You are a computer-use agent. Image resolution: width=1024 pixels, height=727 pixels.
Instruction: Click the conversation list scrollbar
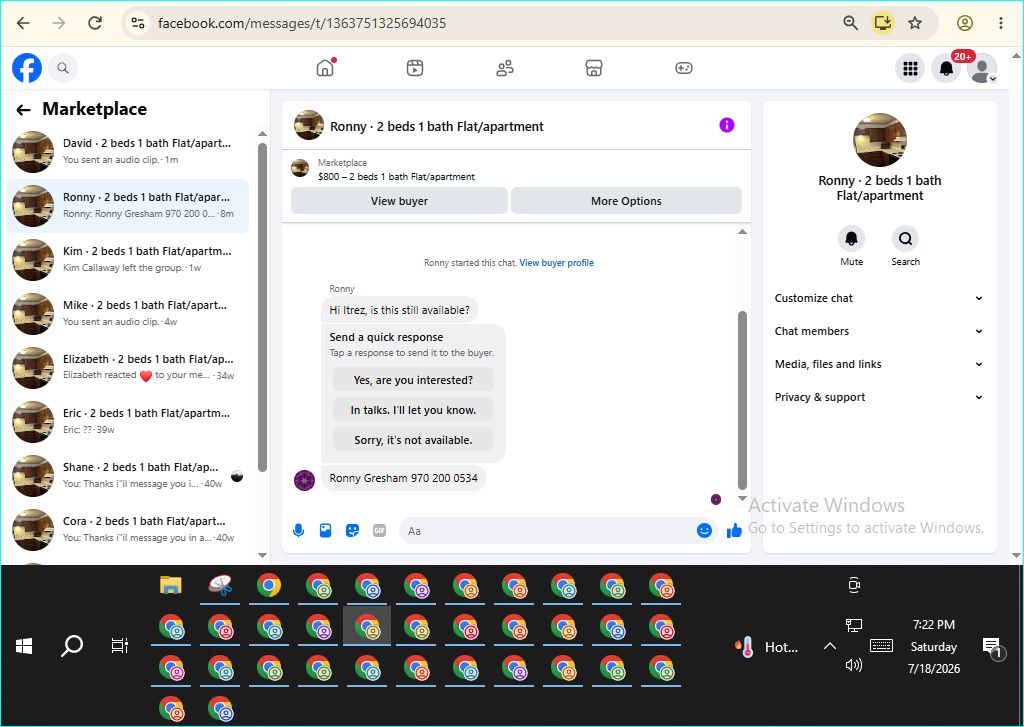(263, 307)
